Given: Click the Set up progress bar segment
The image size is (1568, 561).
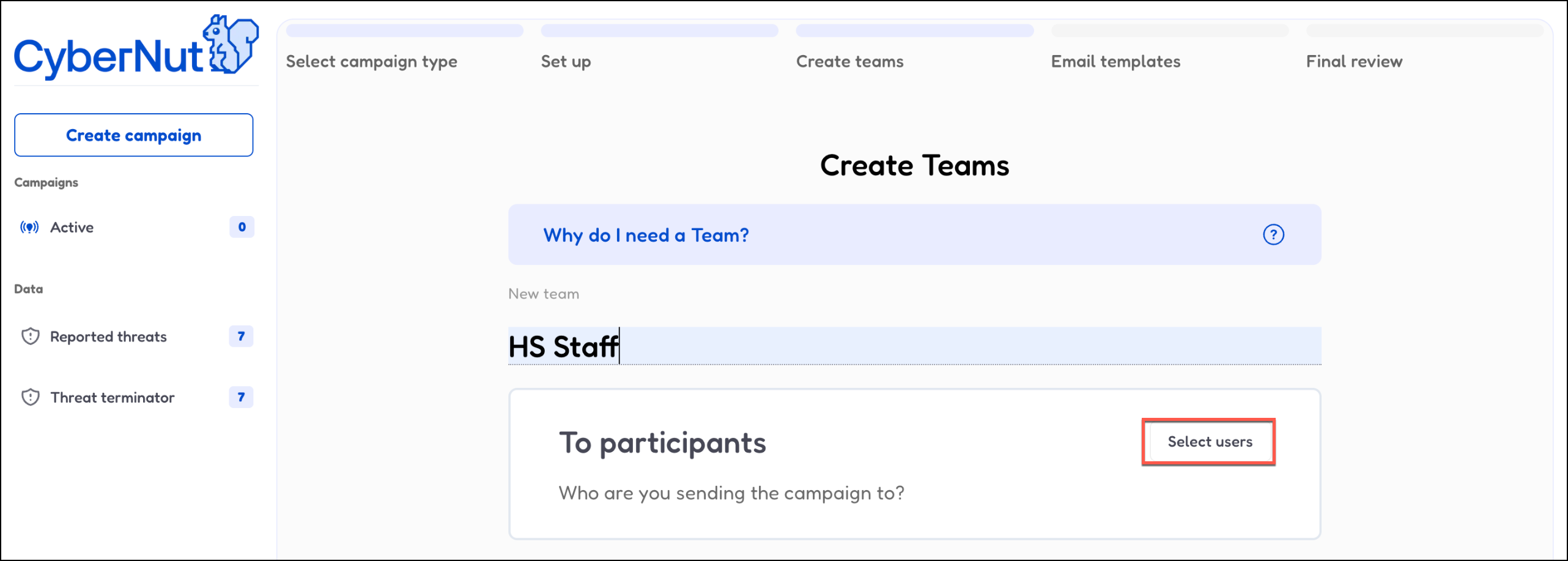Looking at the screenshot, I should point(659,31).
